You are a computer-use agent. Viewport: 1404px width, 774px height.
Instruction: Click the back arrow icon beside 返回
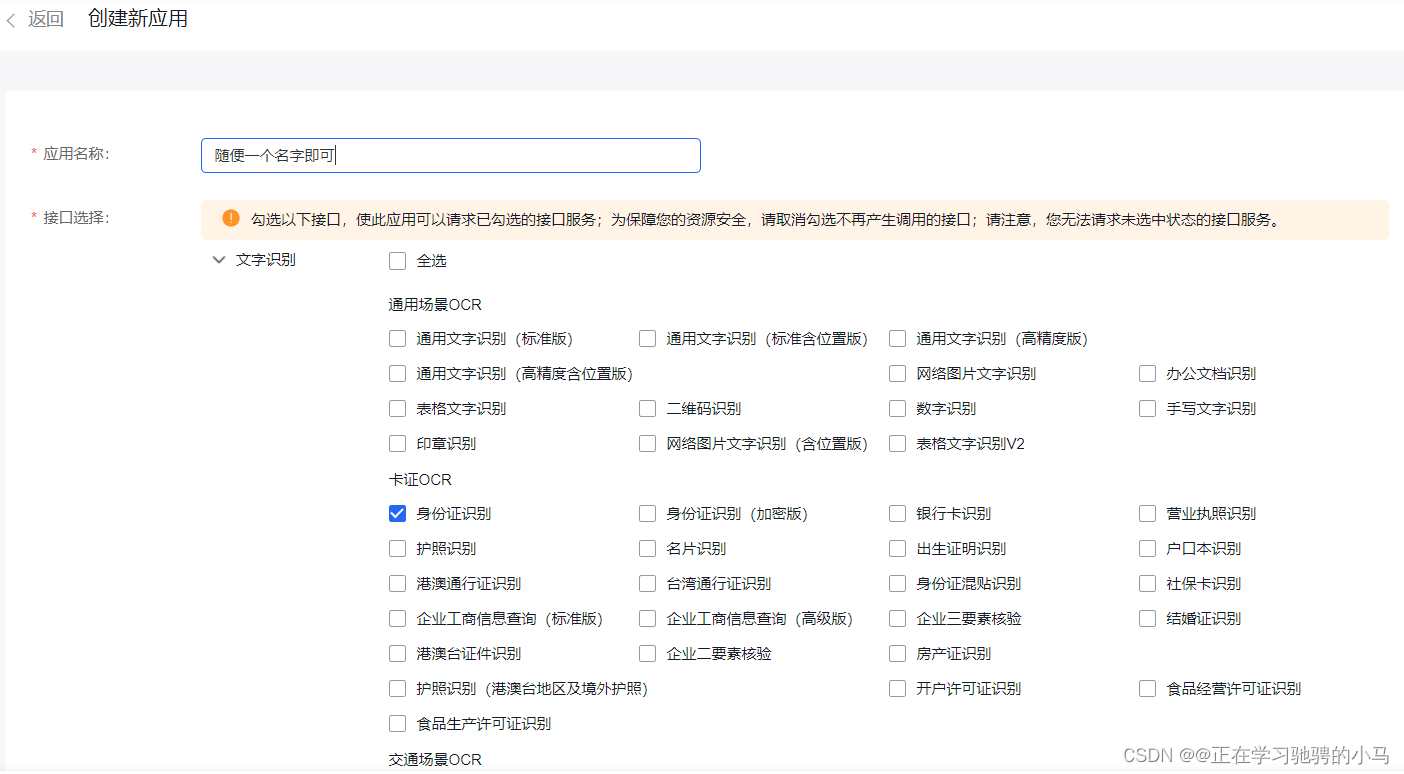click(x=11, y=20)
